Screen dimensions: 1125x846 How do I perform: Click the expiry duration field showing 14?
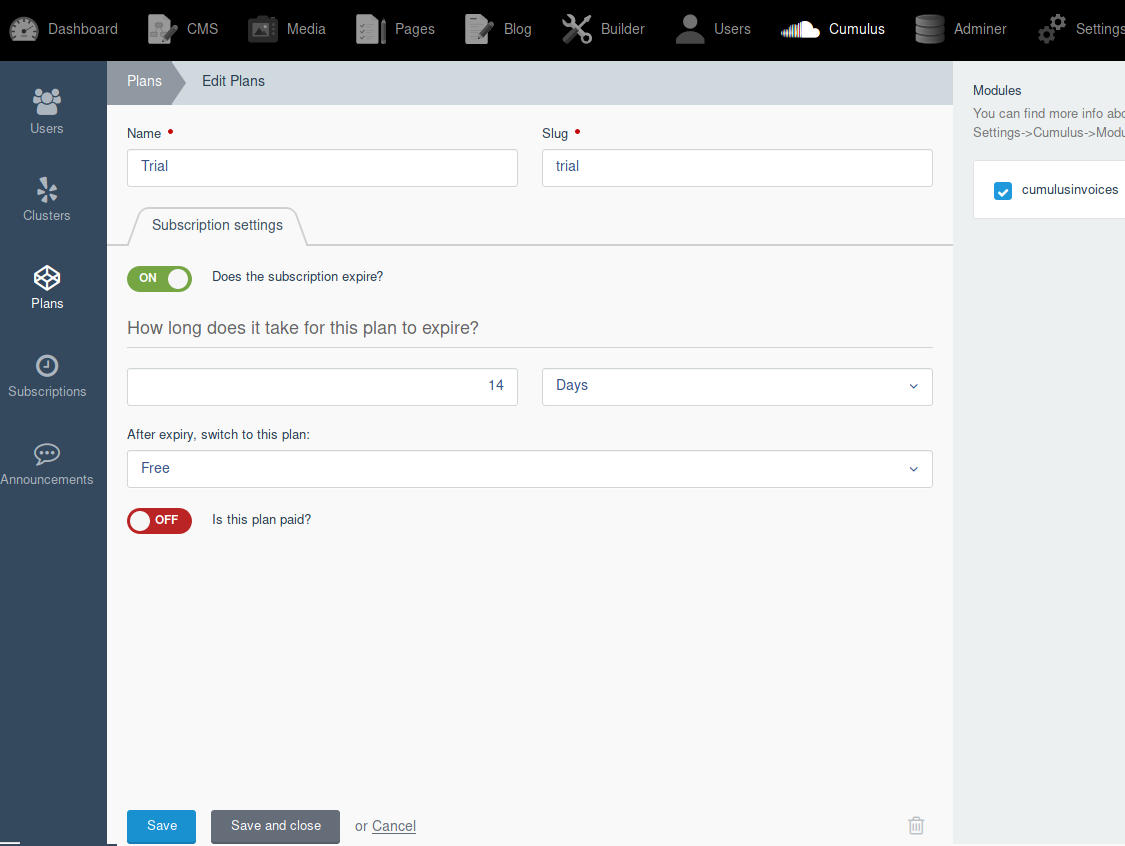pyautogui.click(x=322, y=387)
